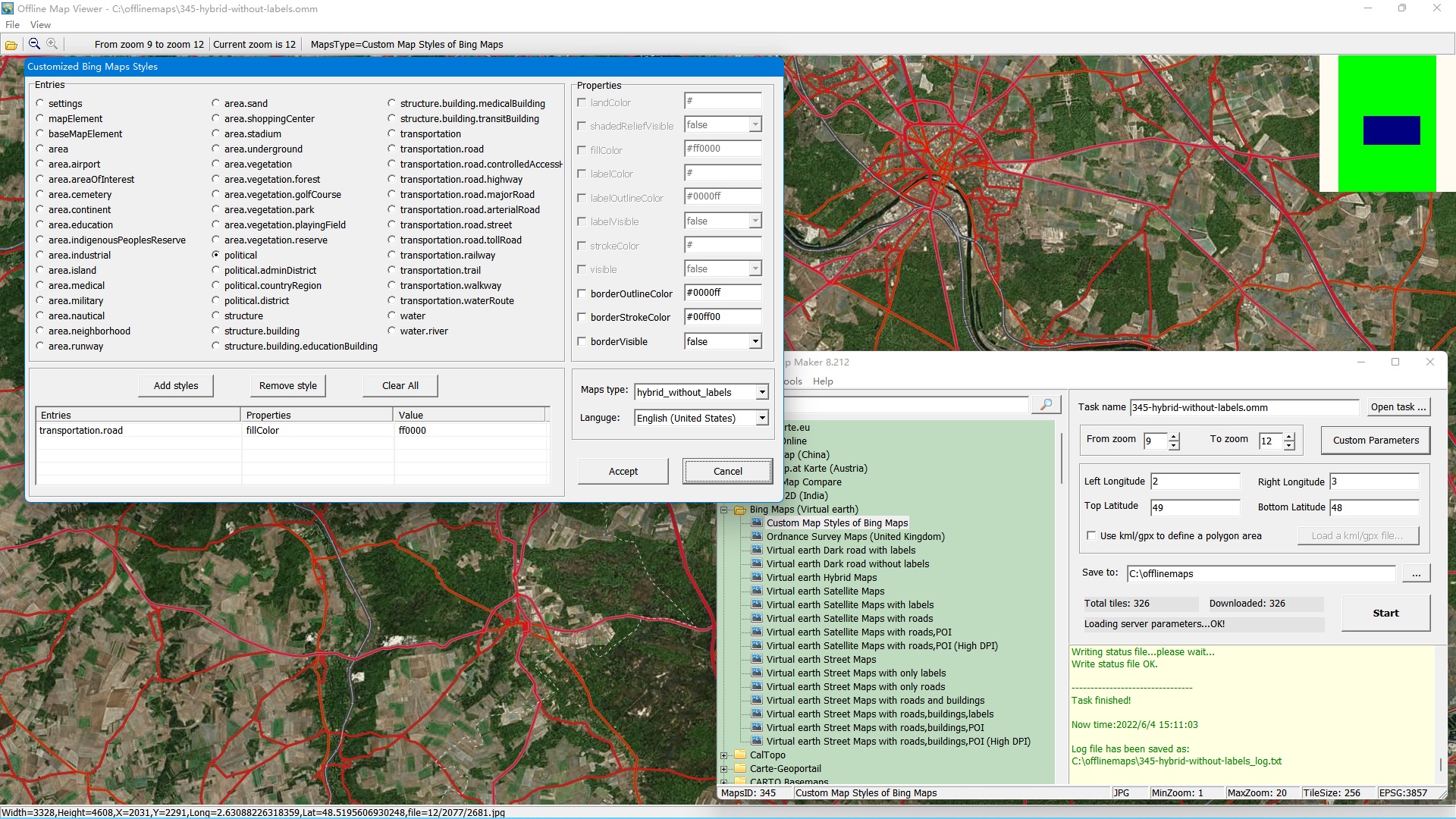Screen dimensions: 1456x819
Task: Open the Language dropdown
Action: [761, 418]
